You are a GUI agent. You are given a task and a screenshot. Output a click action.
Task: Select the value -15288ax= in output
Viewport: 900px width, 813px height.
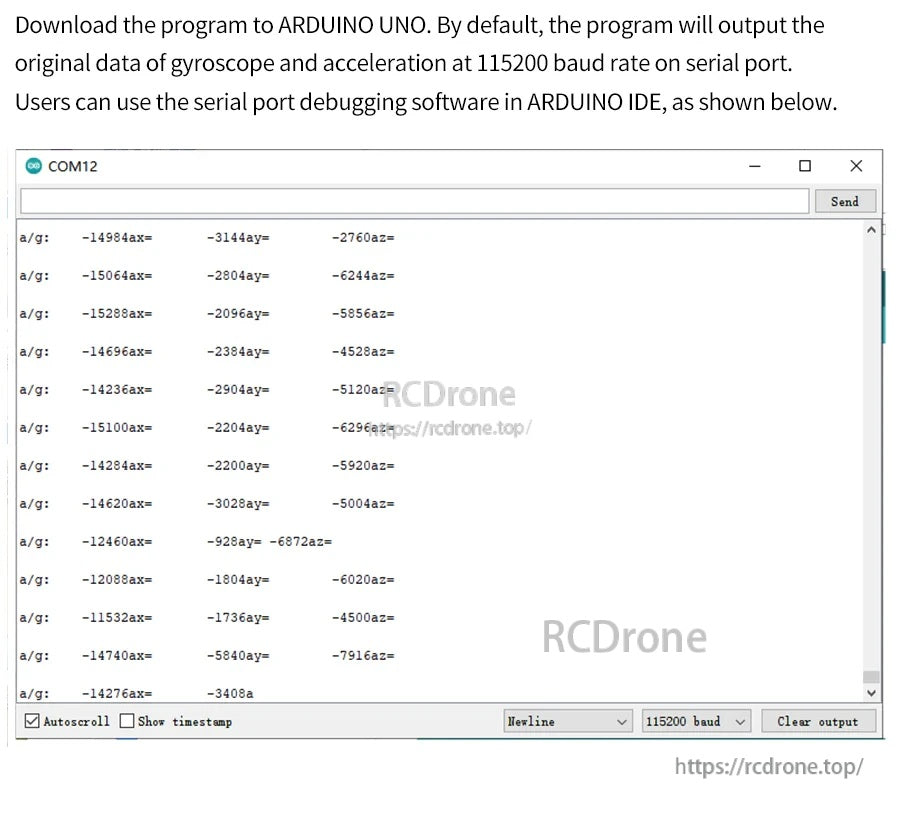coord(117,313)
